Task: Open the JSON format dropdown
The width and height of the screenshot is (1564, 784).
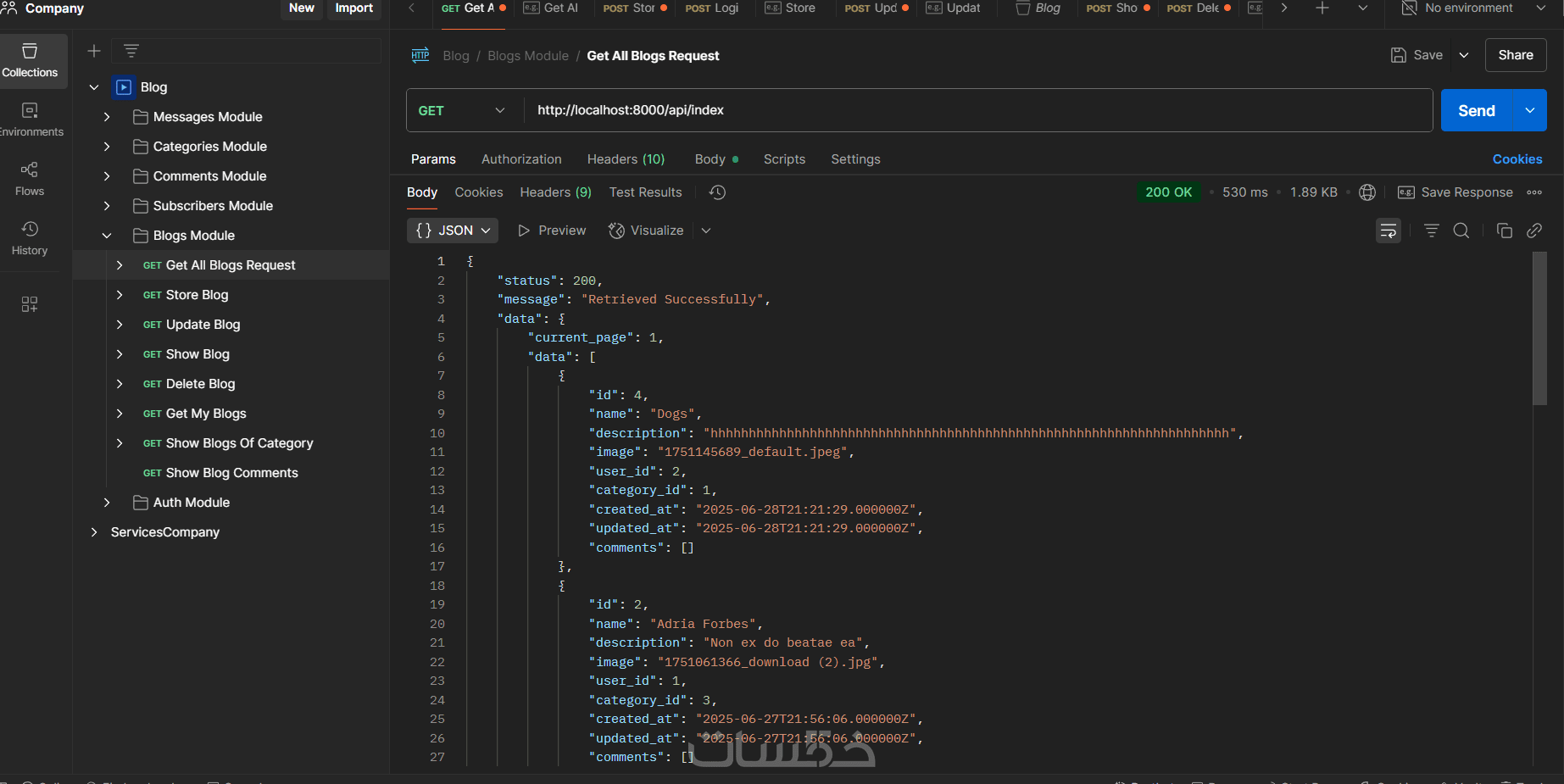Action: coord(453,231)
